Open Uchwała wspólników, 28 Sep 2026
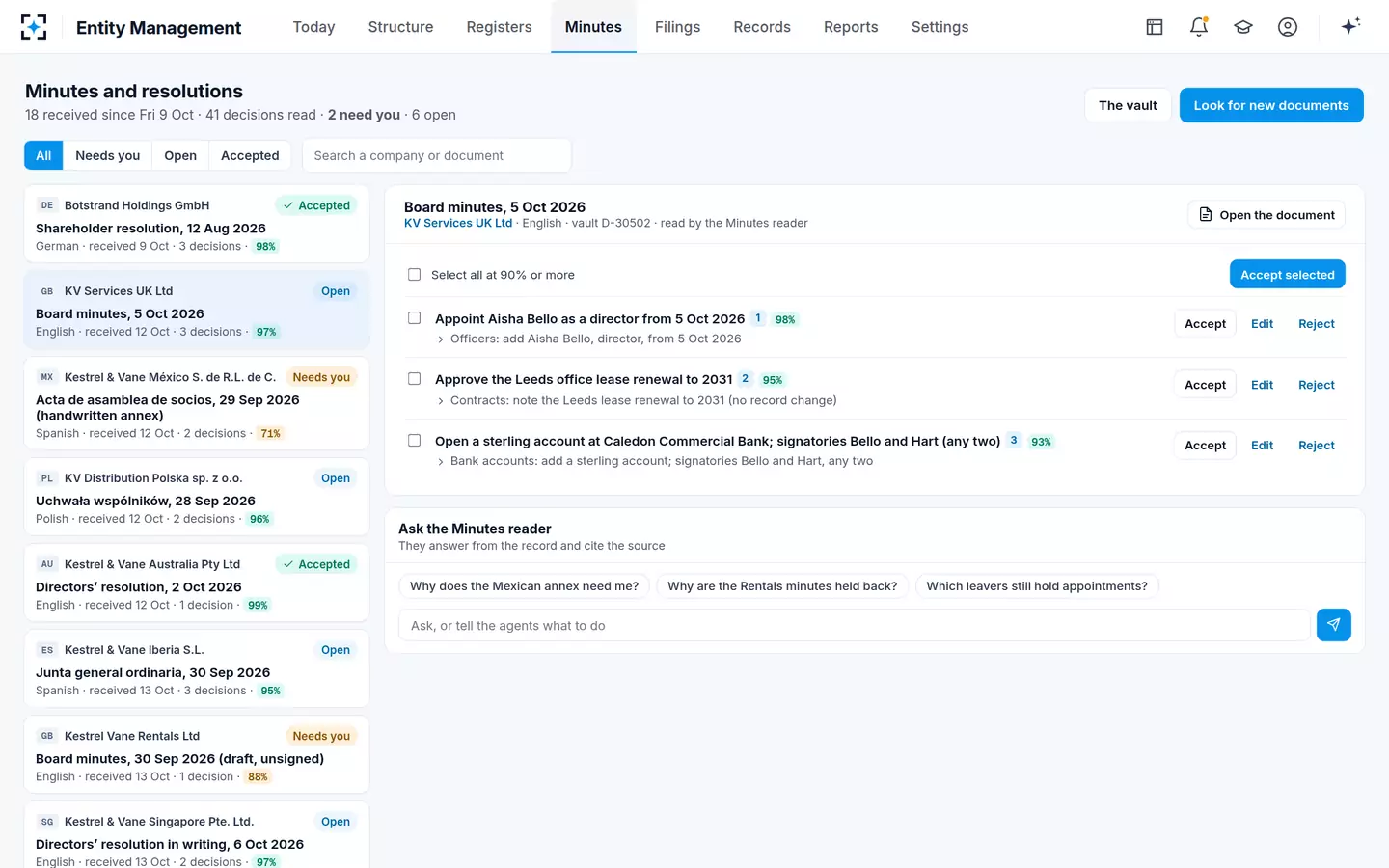The width and height of the screenshot is (1389, 868). [197, 497]
